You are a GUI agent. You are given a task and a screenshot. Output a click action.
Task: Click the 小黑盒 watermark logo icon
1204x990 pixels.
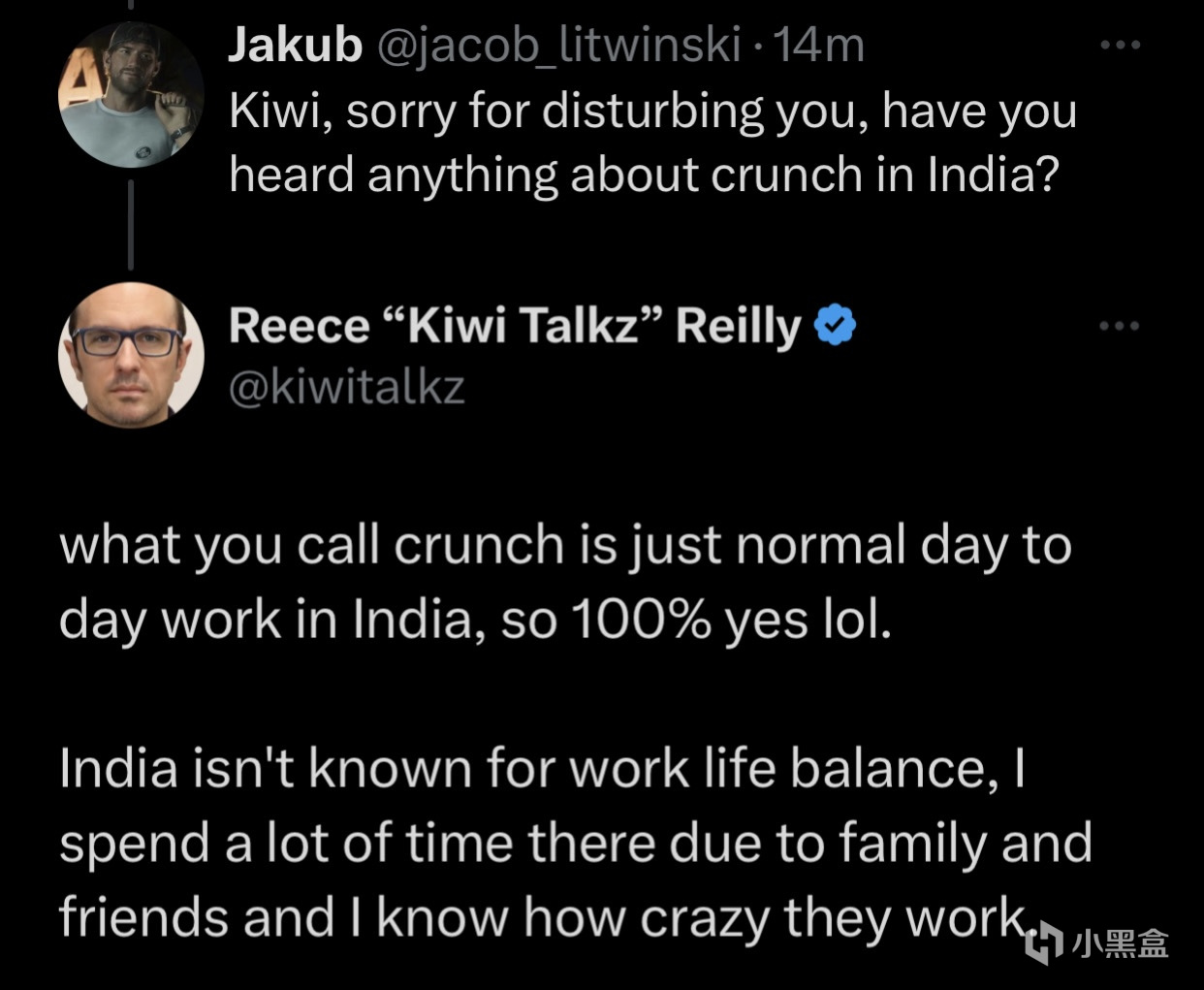(x=1044, y=943)
